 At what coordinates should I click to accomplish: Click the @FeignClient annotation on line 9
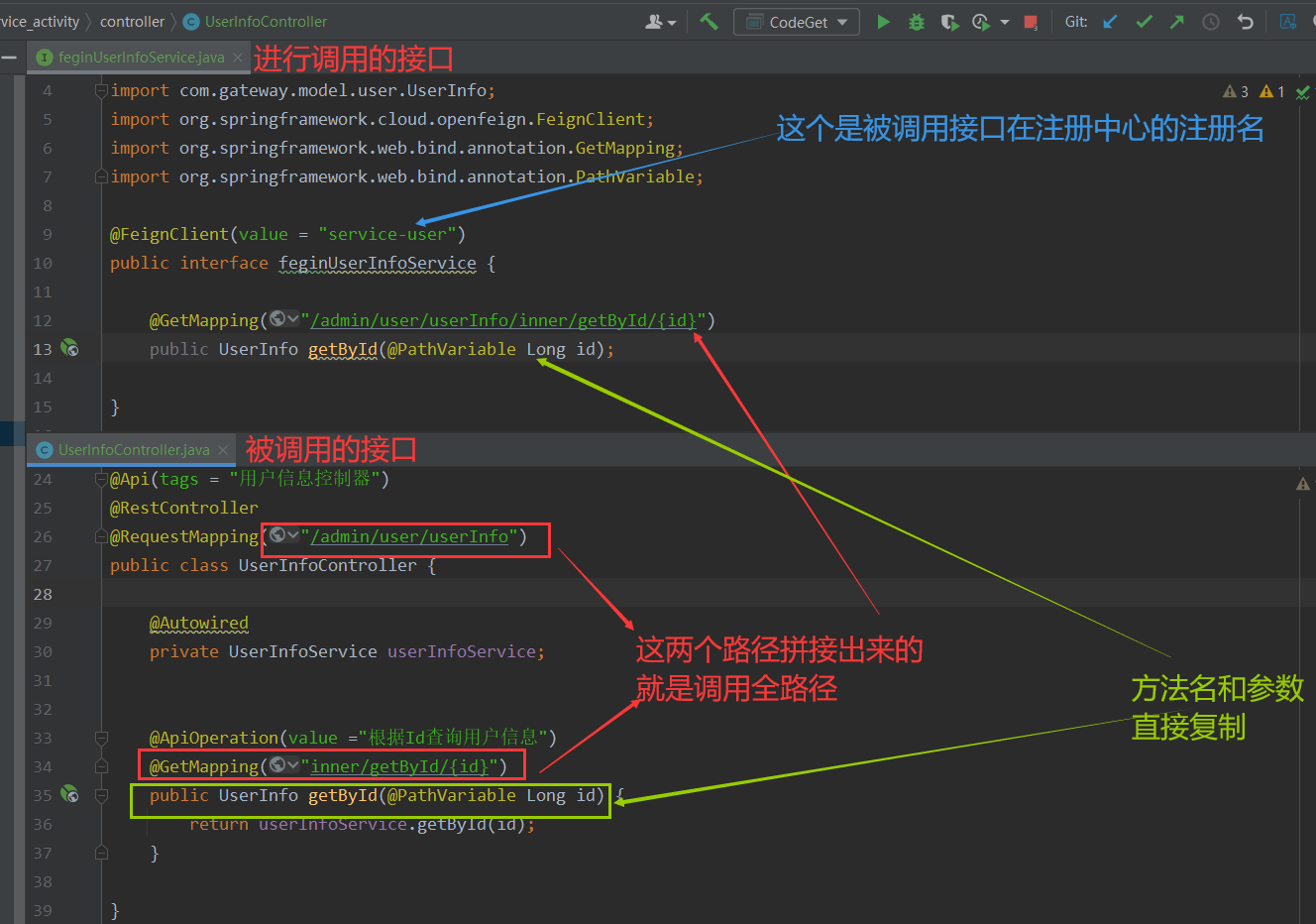[169, 234]
